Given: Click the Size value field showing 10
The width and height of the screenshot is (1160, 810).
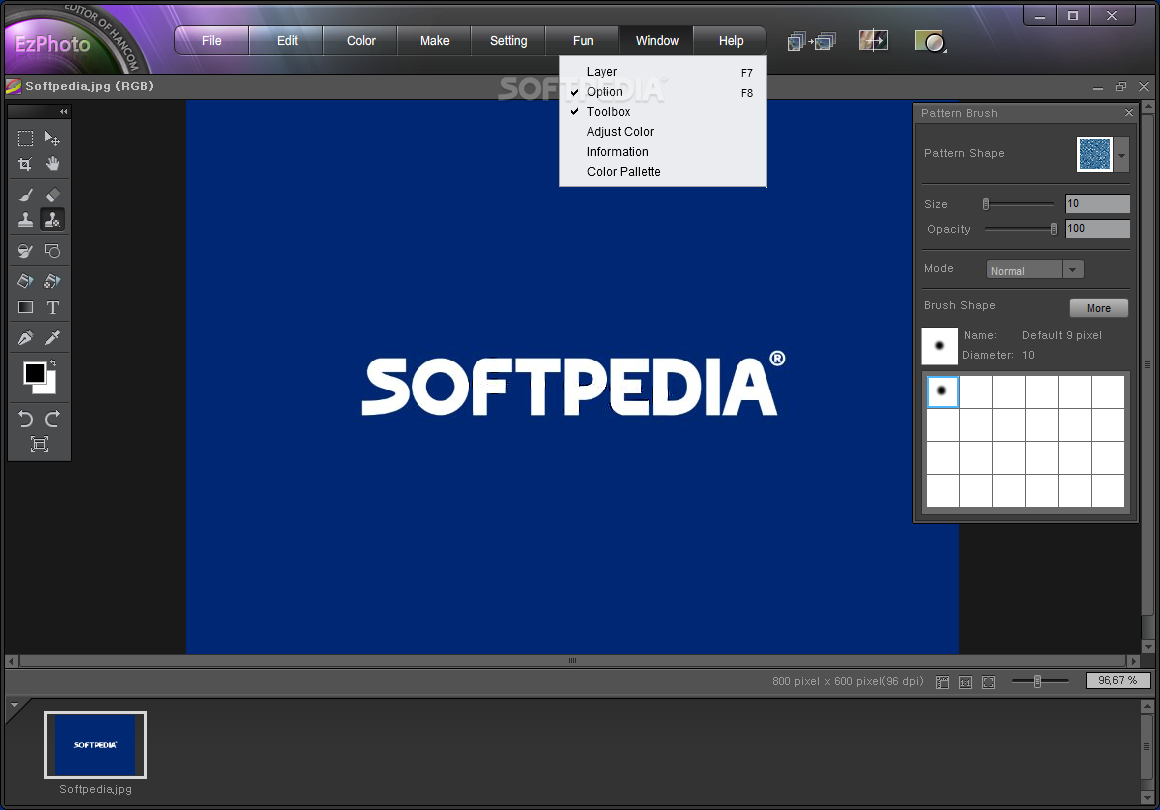Looking at the screenshot, I should 1097,203.
